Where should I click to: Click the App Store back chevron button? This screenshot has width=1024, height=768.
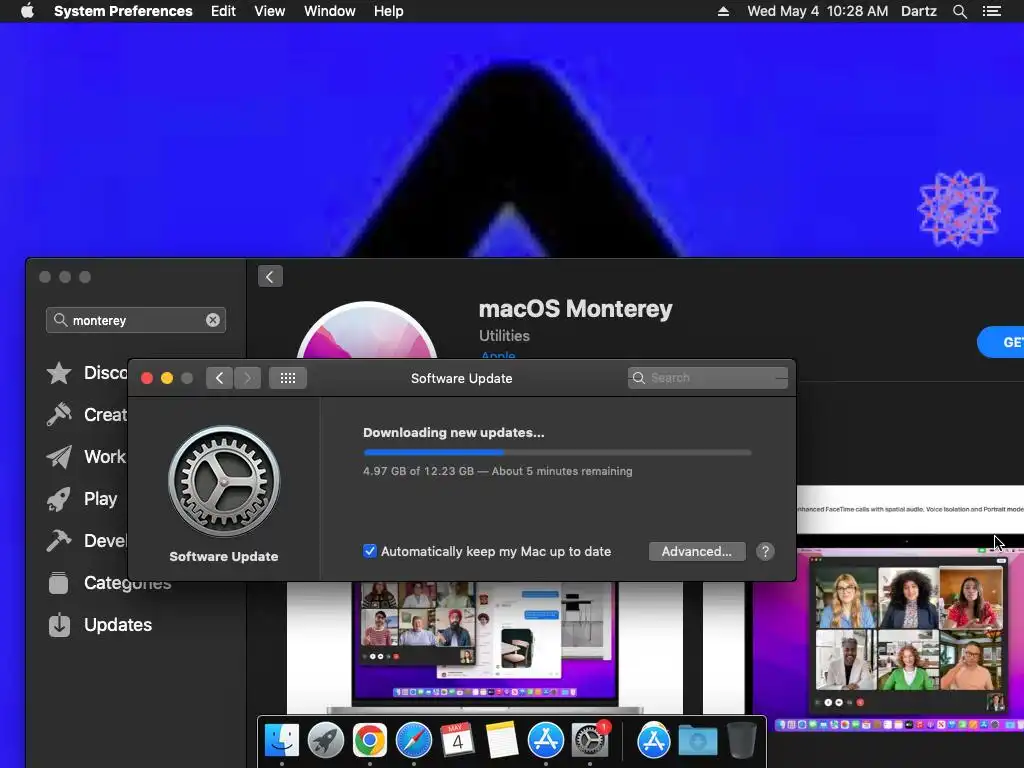270,276
